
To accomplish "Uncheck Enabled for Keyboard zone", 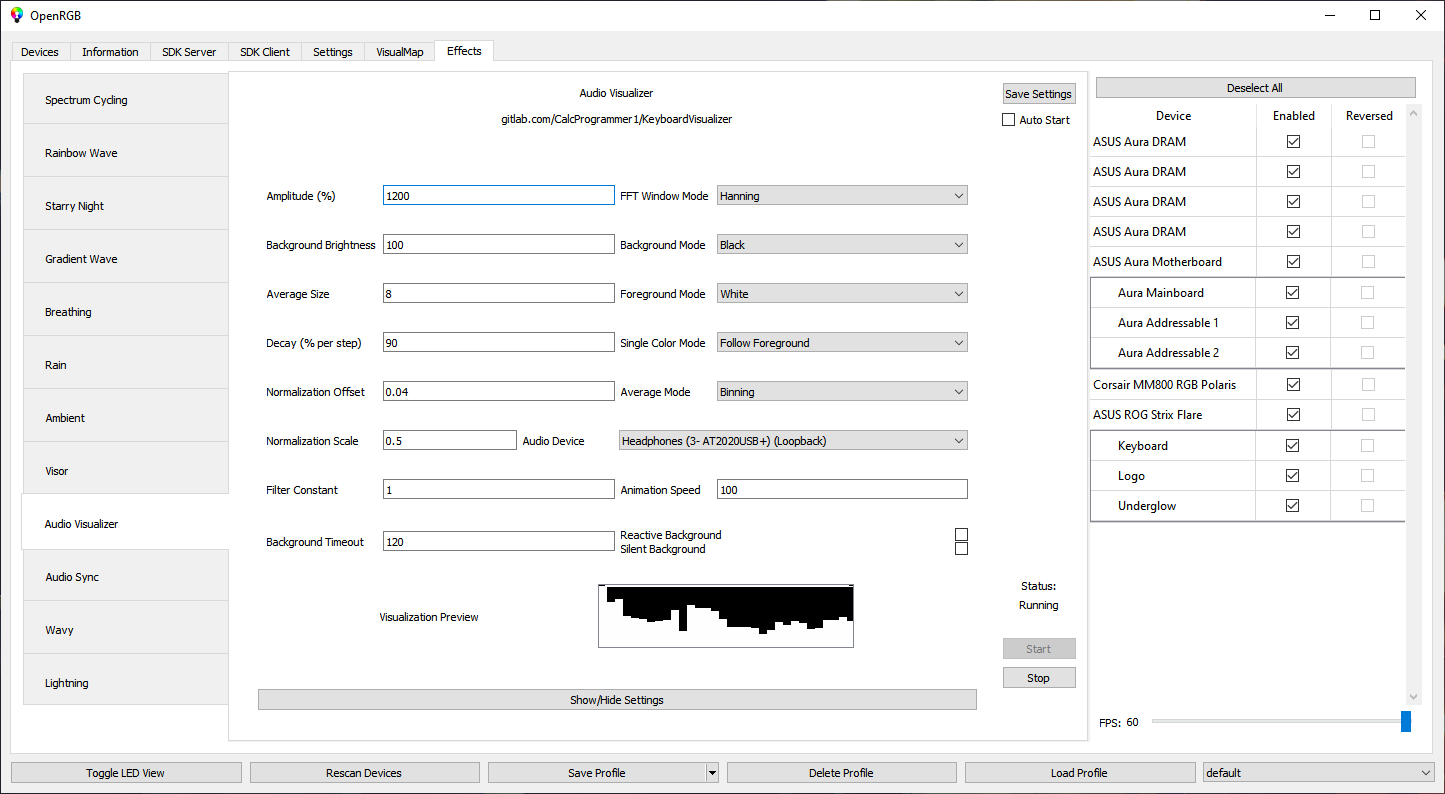I will tap(1292, 446).
